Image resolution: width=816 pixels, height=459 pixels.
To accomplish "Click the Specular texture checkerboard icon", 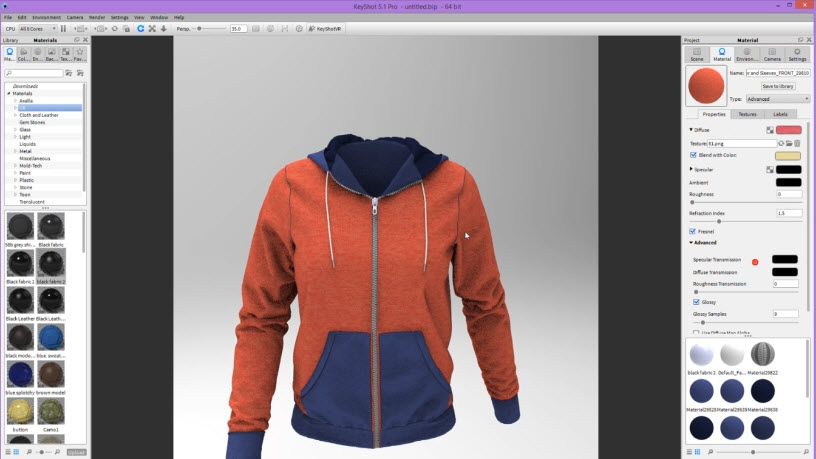I will click(770, 170).
